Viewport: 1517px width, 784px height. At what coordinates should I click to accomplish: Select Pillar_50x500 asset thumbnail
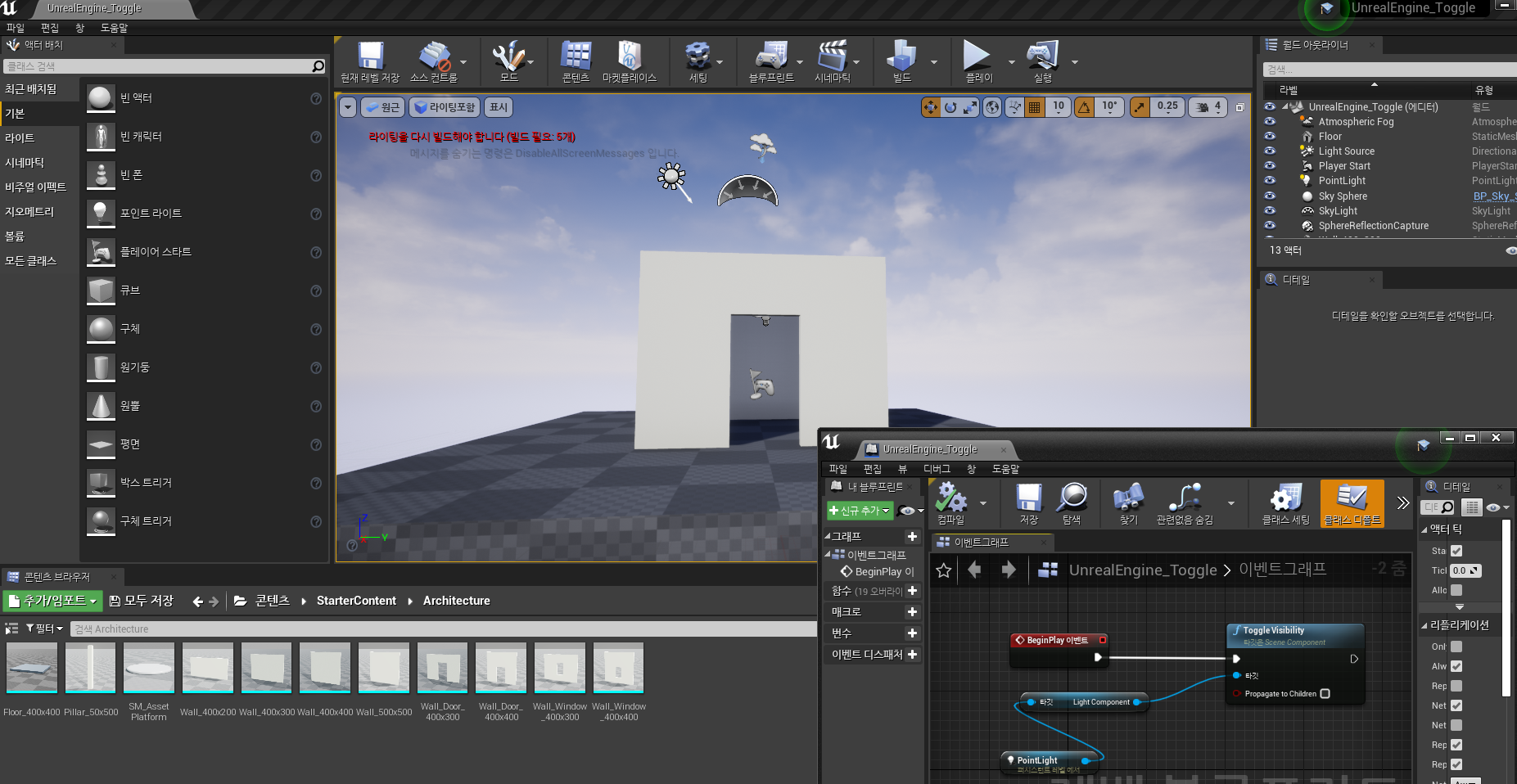(90, 669)
